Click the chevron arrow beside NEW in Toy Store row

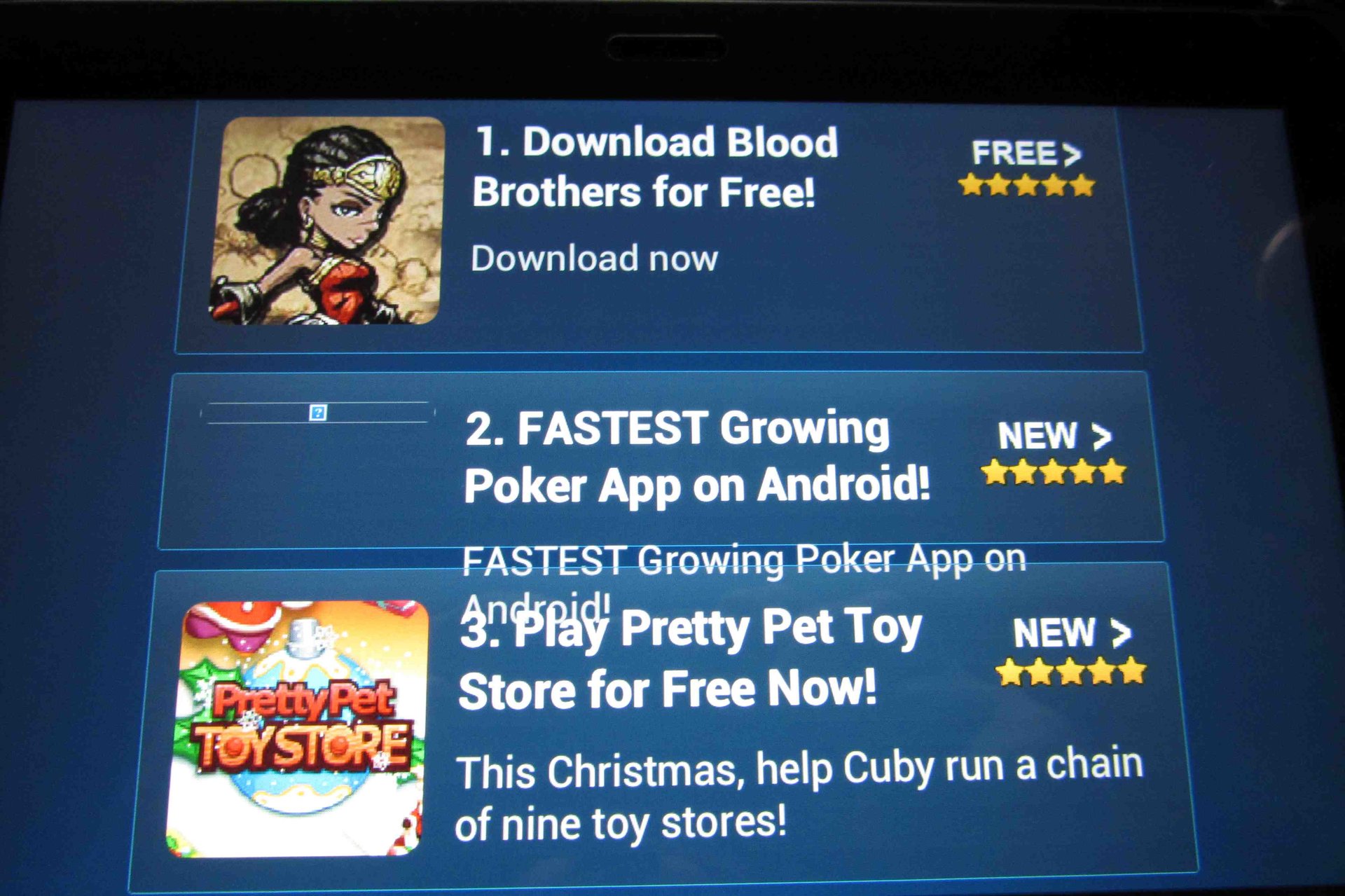tap(1121, 633)
